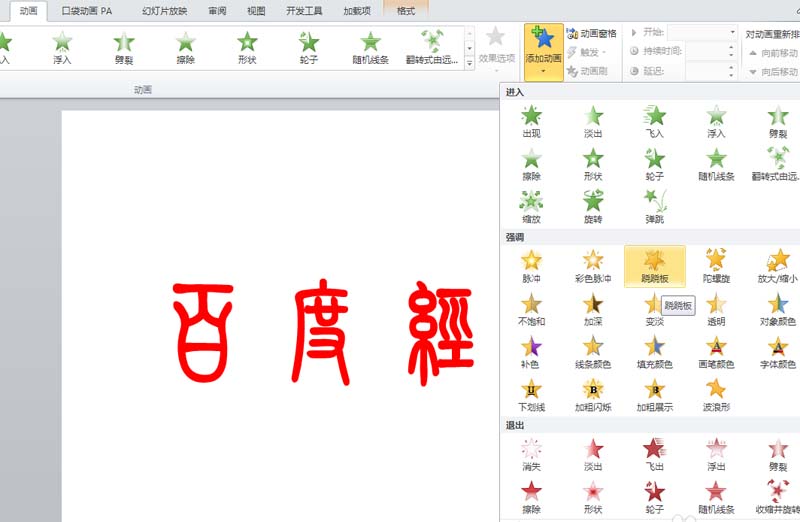Viewport: 800px width, 522px height.
Task: Select the 弹跳 entrance animation
Action: [x=655, y=208]
